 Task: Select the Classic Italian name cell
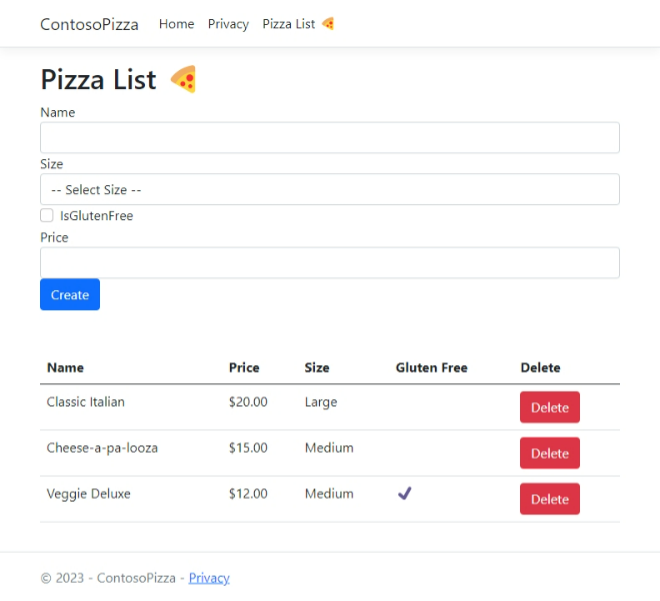tap(86, 402)
